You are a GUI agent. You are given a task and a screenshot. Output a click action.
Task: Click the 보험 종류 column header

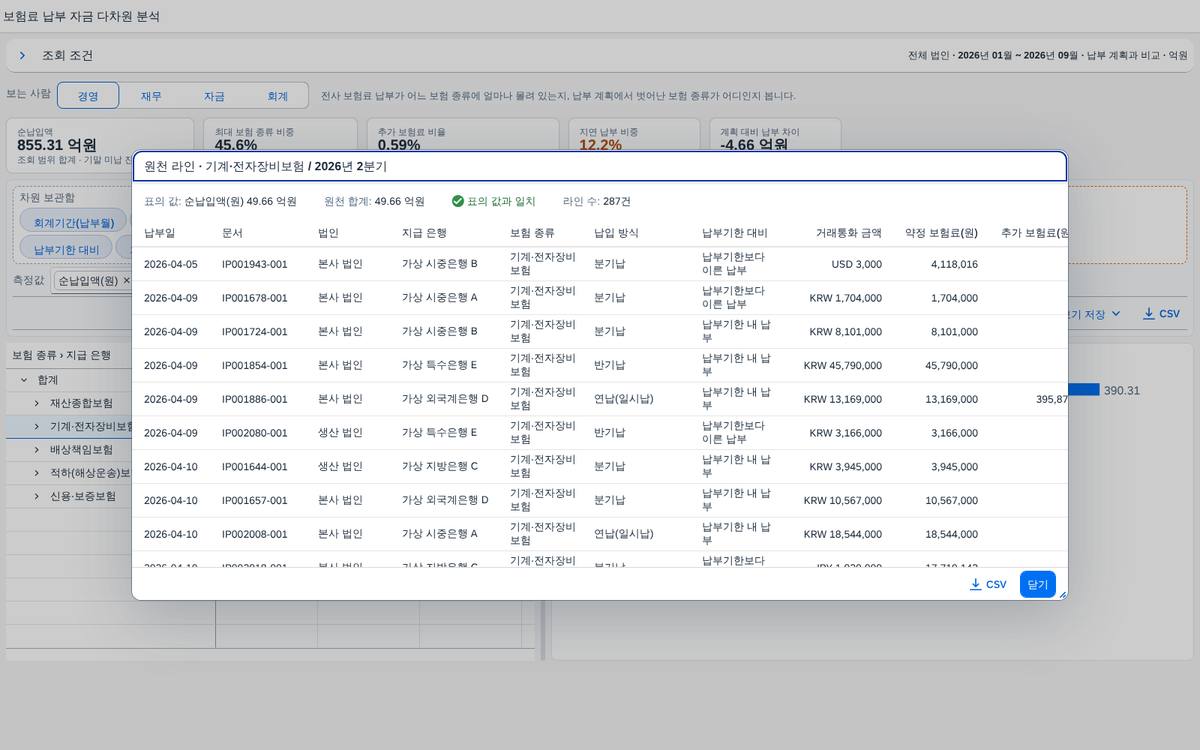click(532, 233)
